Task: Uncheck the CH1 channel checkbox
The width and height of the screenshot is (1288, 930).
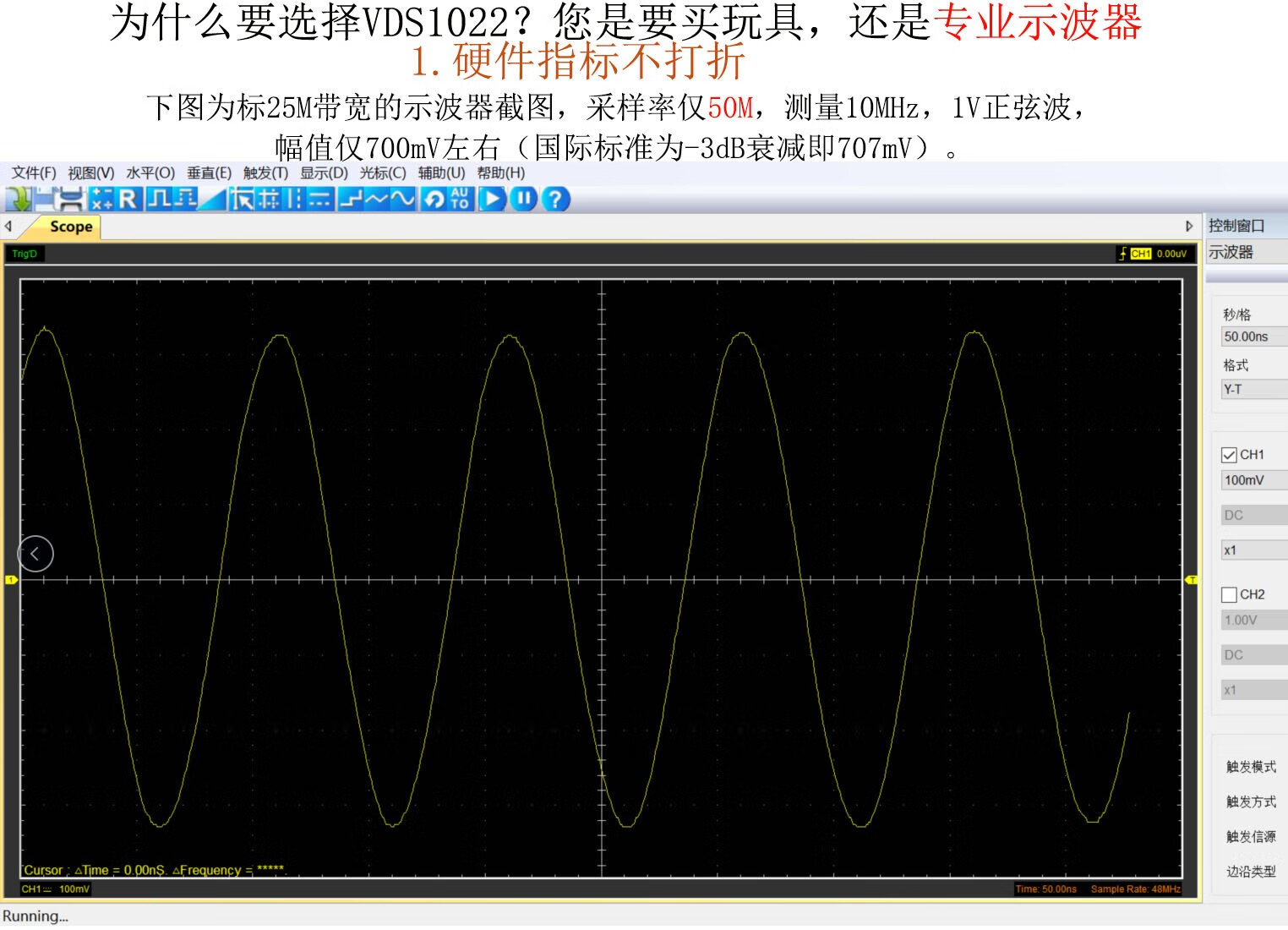Action: [x=1230, y=455]
